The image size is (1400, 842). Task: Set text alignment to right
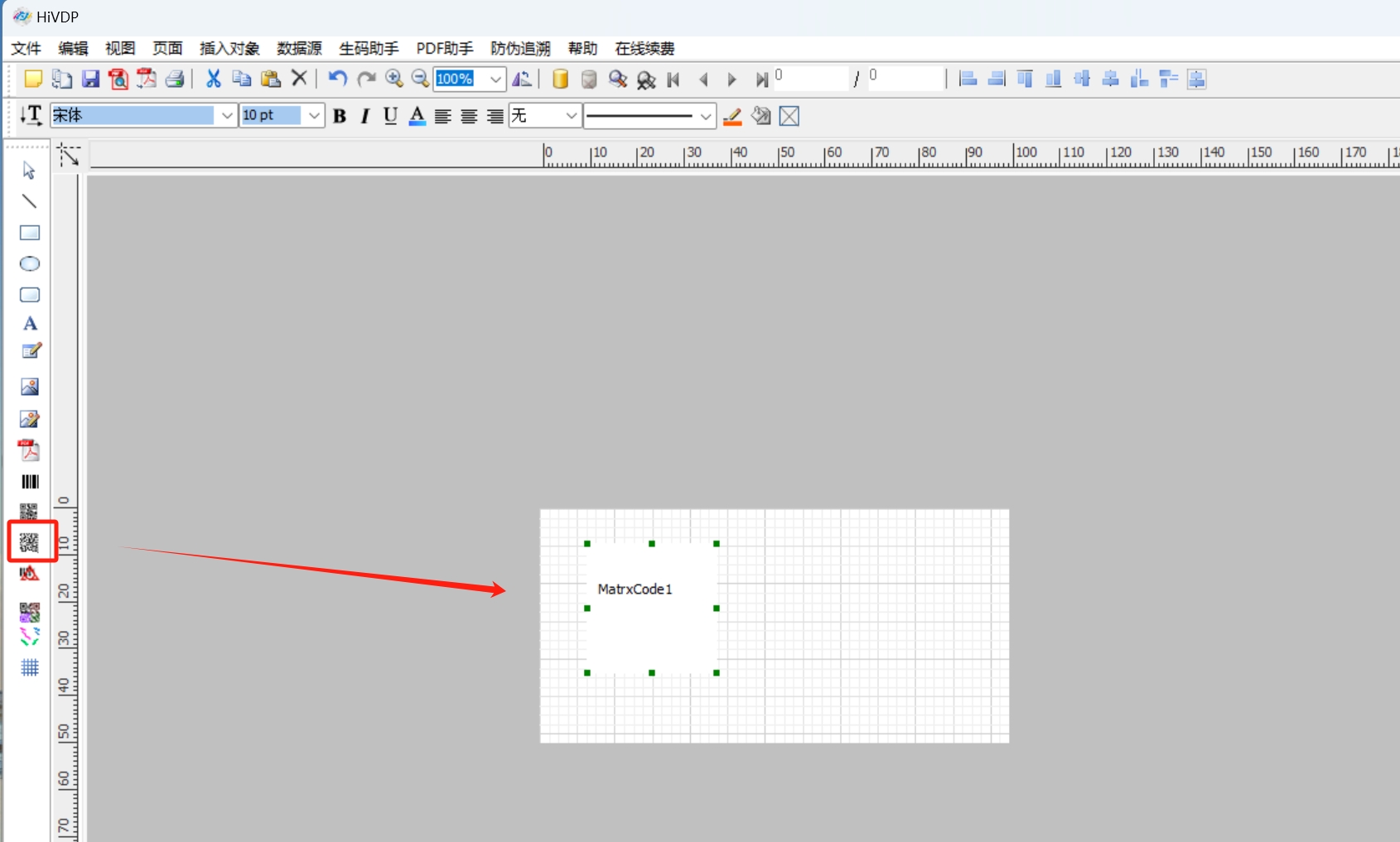click(x=495, y=116)
